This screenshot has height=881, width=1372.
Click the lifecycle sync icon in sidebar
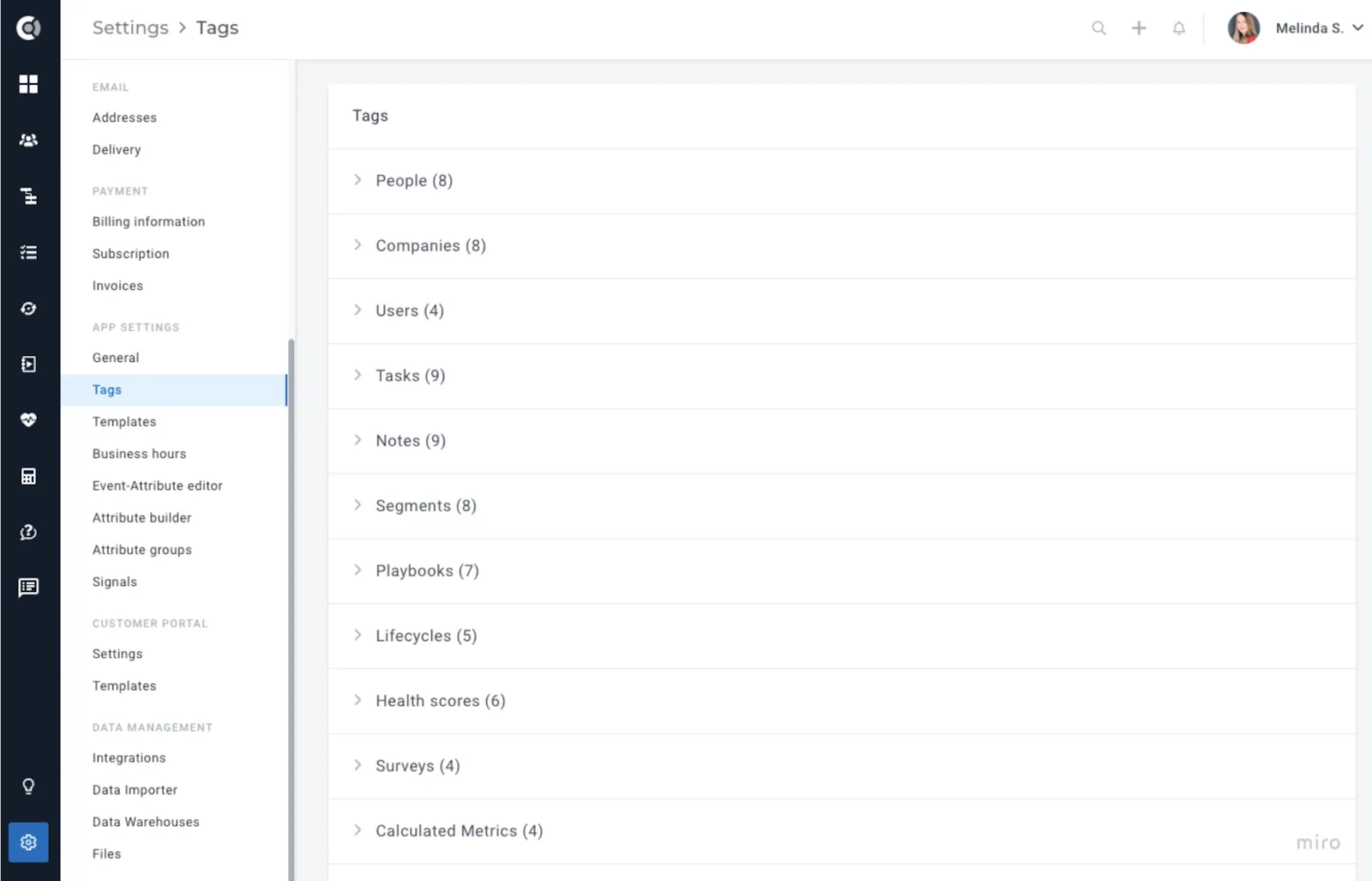coord(28,309)
